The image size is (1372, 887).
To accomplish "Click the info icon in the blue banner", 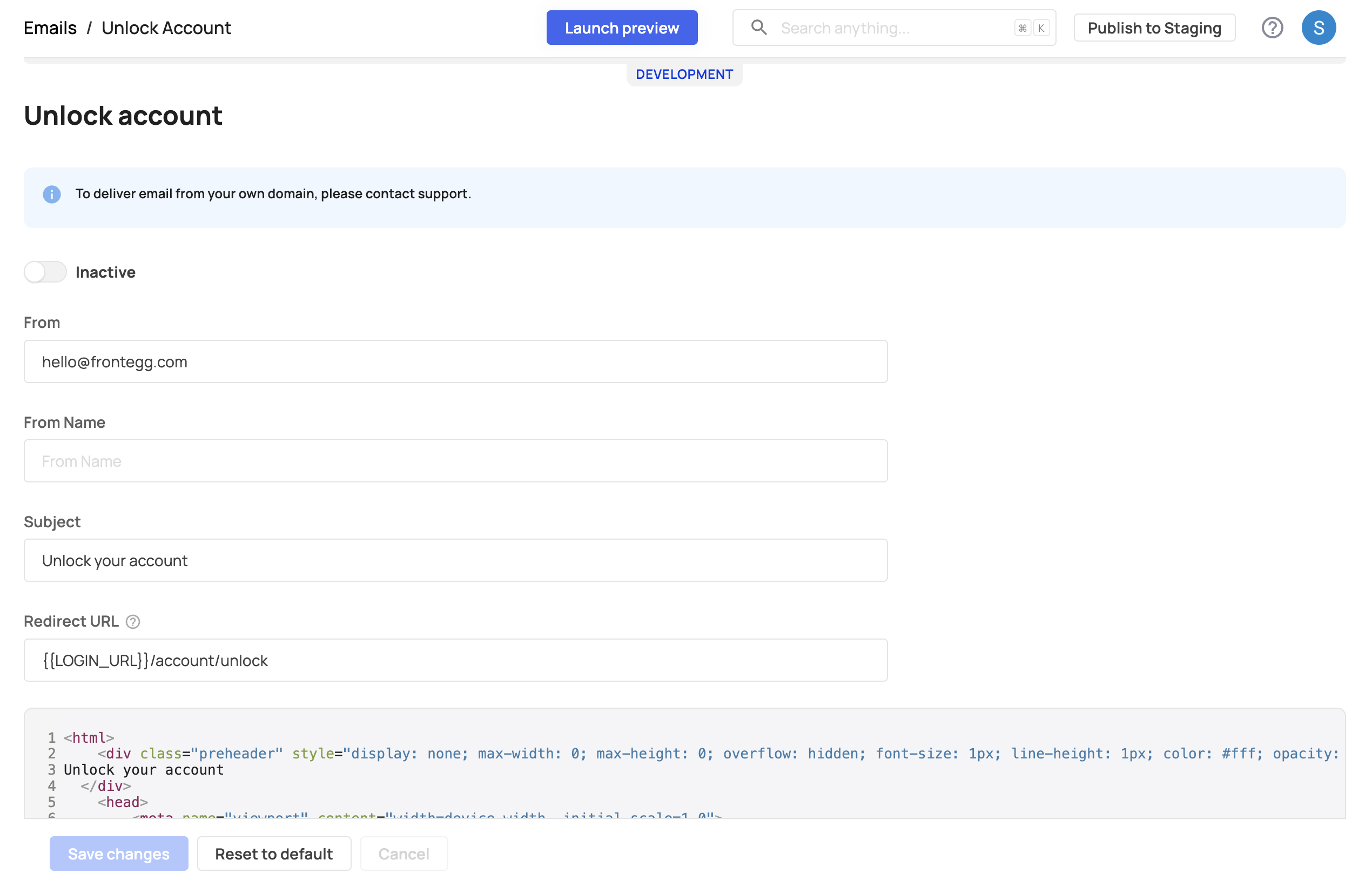I will tap(52, 194).
